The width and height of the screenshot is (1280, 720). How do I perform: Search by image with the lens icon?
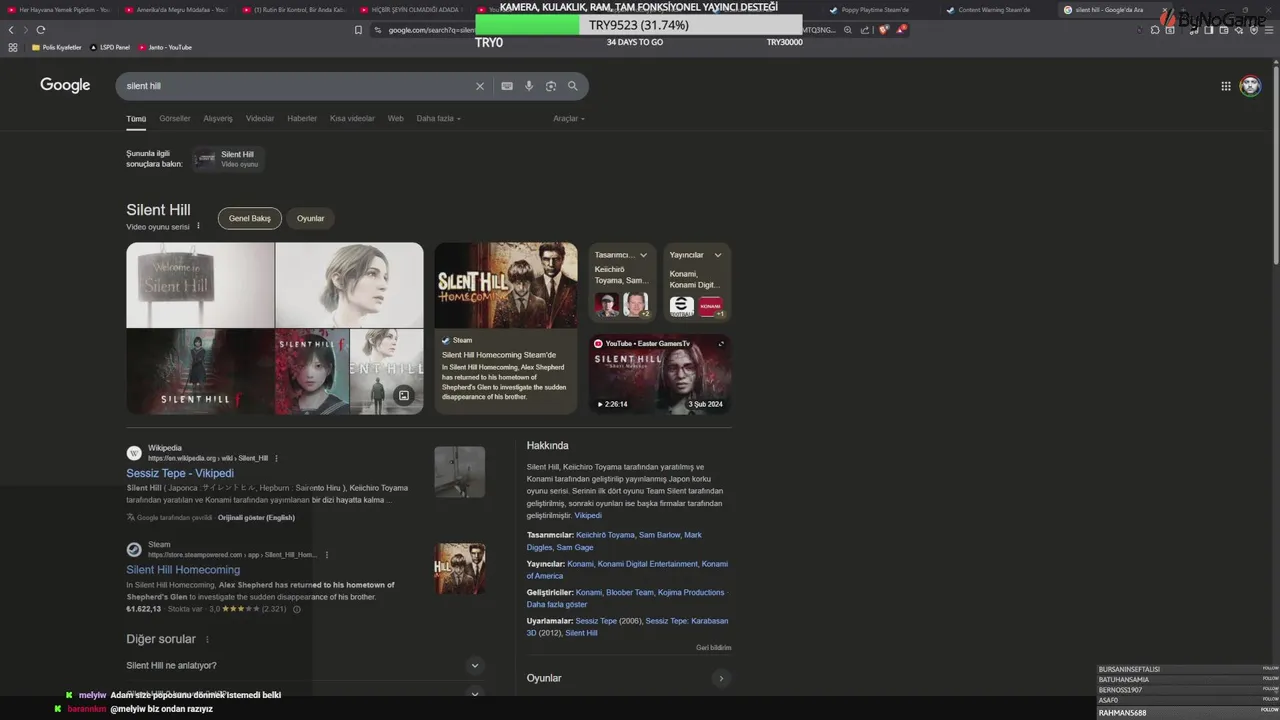click(x=551, y=86)
